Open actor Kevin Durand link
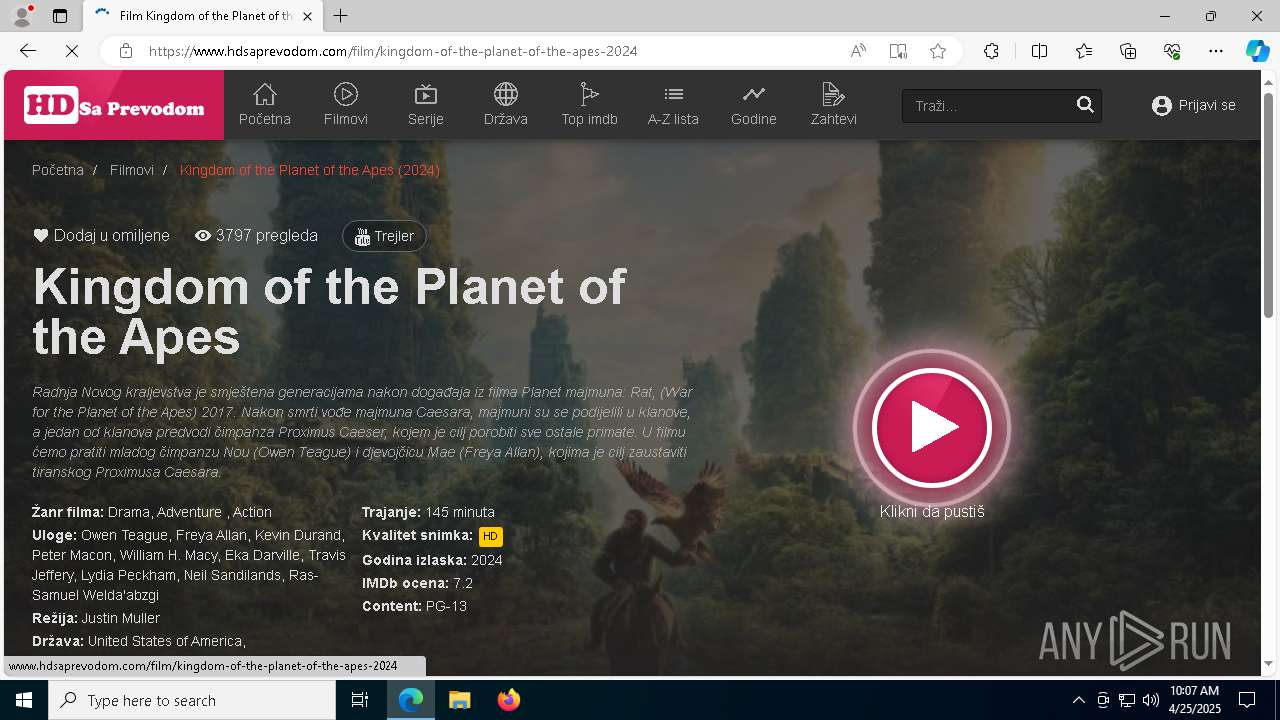 pos(298,535)
